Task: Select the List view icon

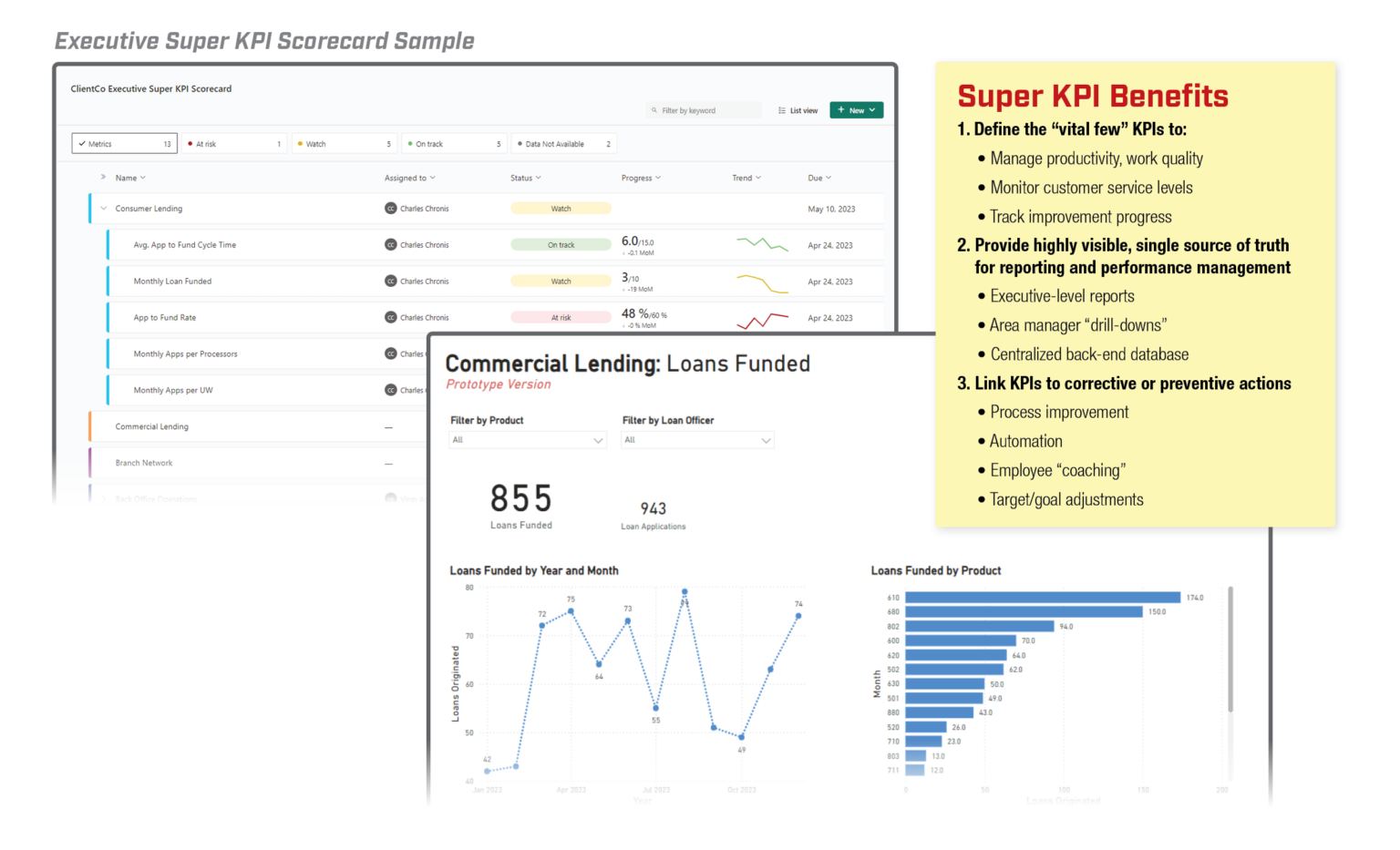Action: (x=782, y=109)
